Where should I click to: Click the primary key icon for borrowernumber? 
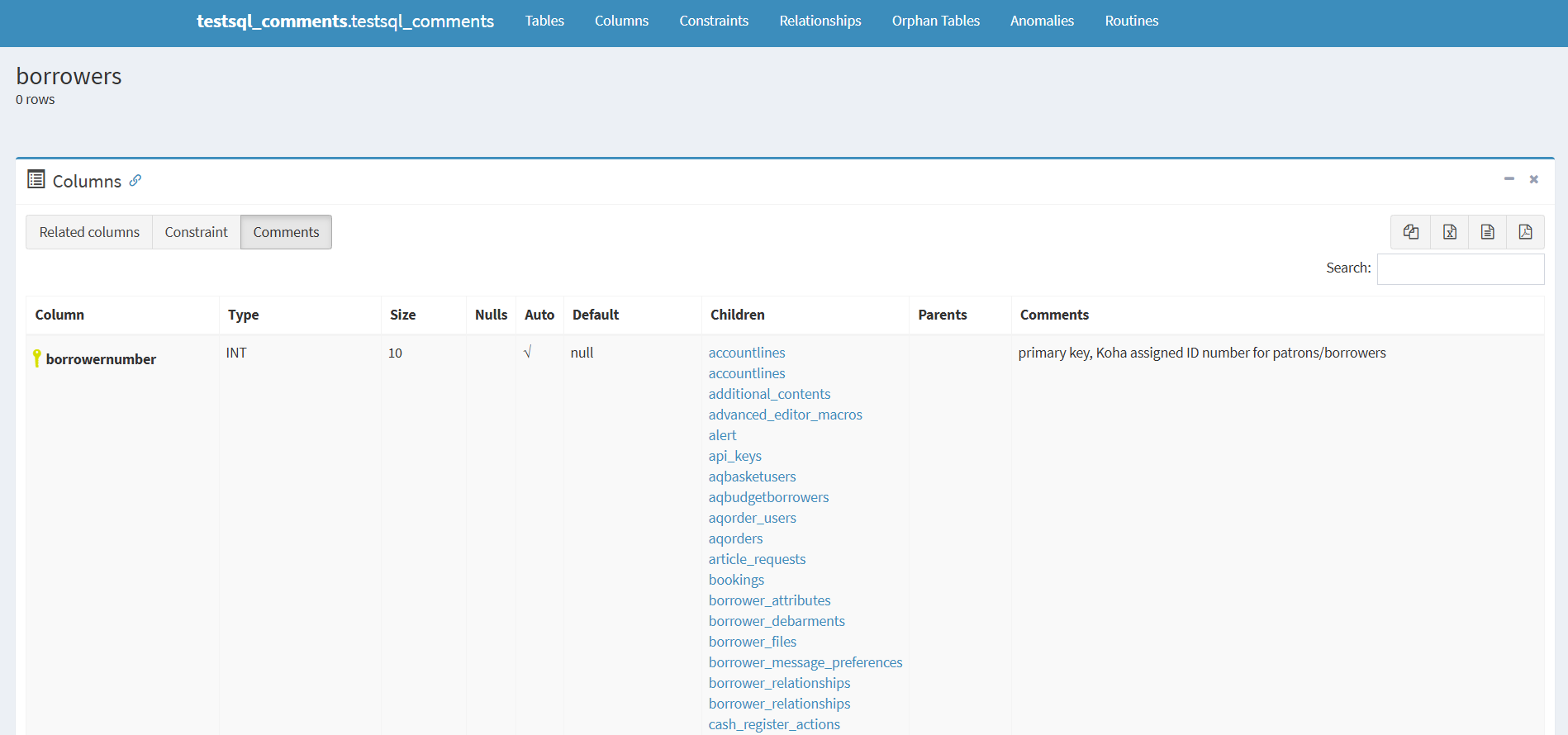coord(36,358)
